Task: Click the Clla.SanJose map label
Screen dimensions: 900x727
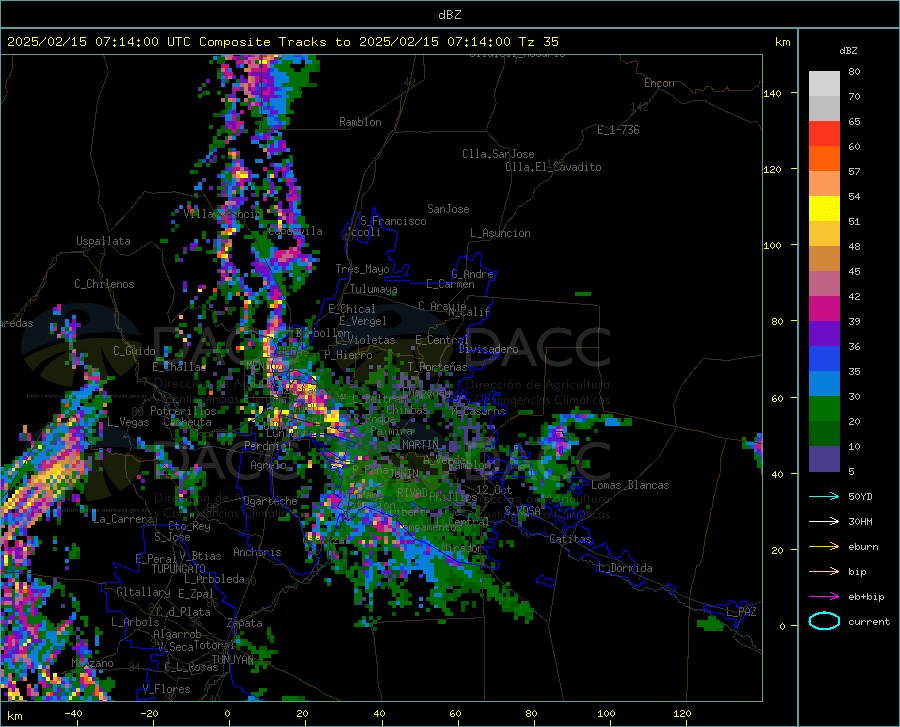Action: (x=498, y=154)
